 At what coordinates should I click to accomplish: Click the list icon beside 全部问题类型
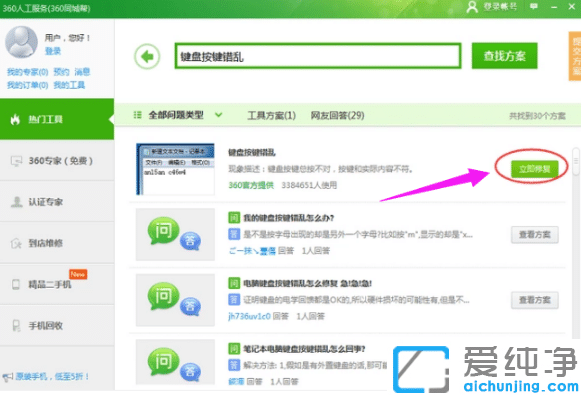137,115
